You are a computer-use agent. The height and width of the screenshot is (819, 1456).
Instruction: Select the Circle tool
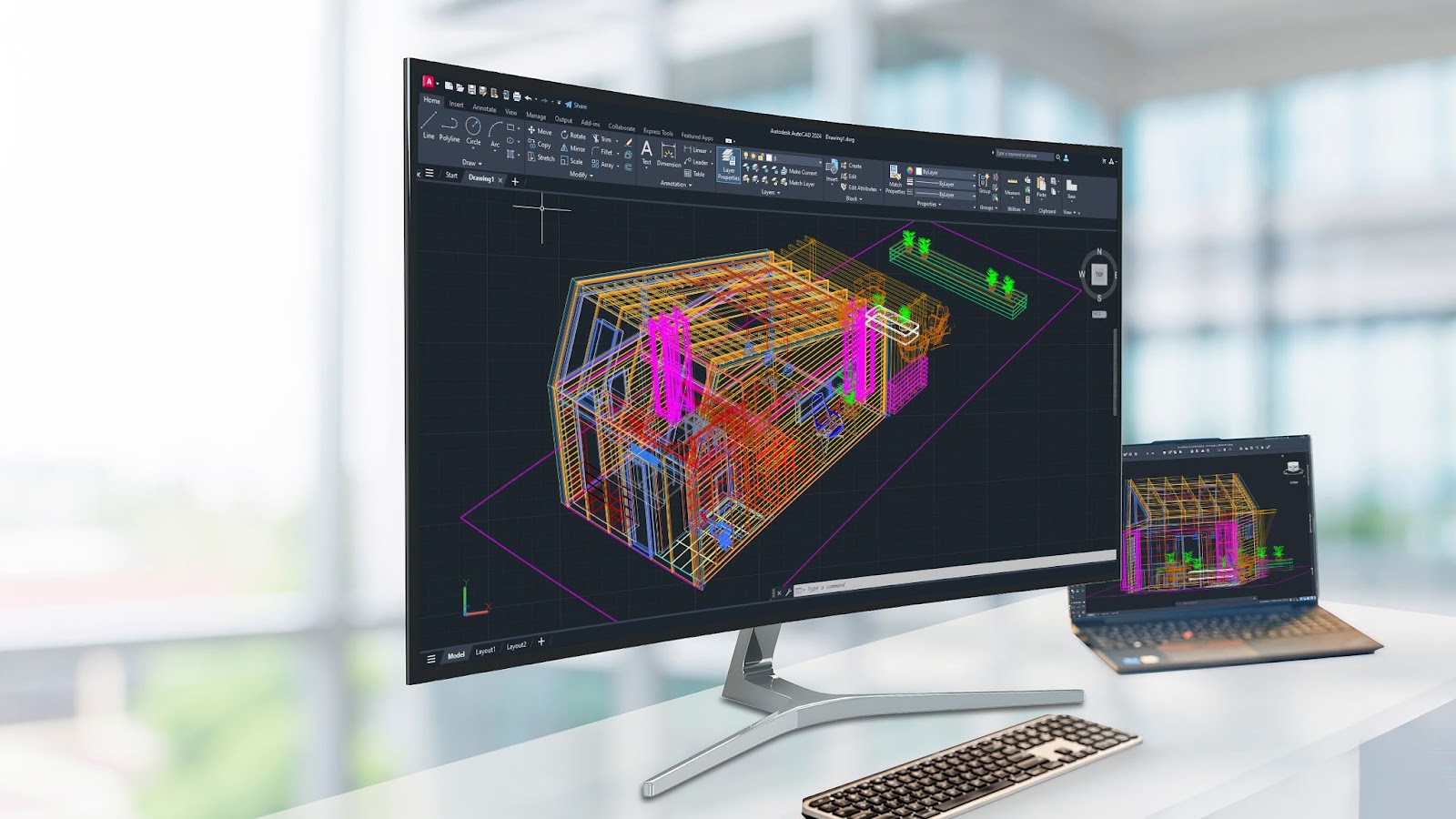pyautogui.click(x=473, y=133)
